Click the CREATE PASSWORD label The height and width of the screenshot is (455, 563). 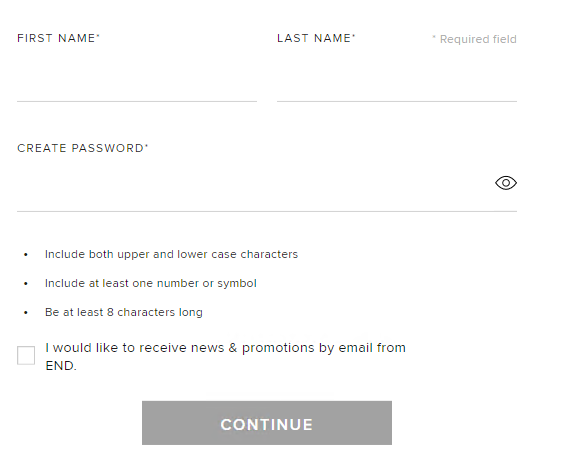coord(80,148)
